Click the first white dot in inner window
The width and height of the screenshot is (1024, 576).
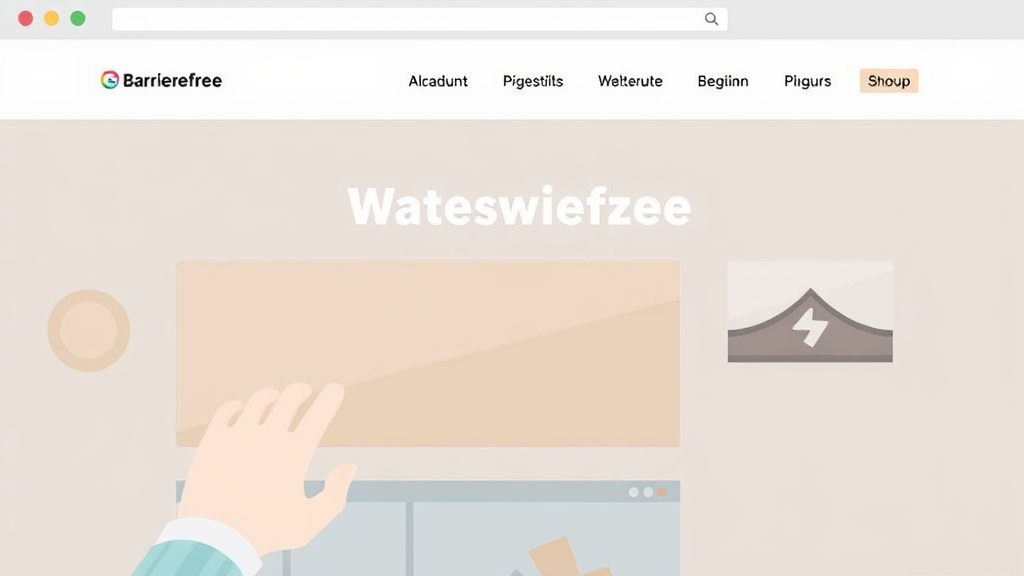pyautogui.click(x=633, y=492)
